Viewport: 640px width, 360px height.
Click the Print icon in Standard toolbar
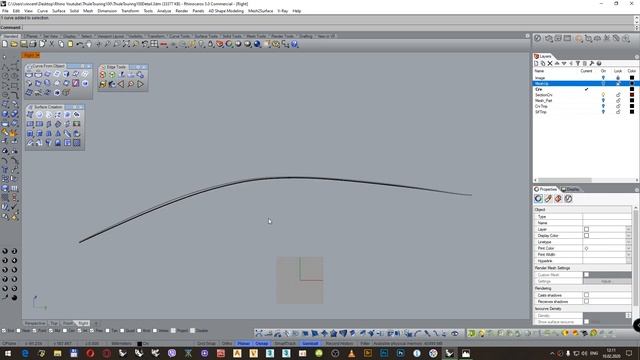[x=33, y=44]
